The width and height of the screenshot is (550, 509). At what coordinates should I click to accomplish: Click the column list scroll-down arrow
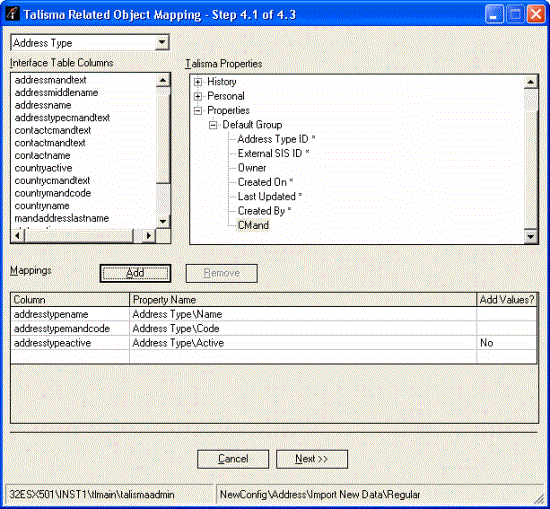click(163, 221)
